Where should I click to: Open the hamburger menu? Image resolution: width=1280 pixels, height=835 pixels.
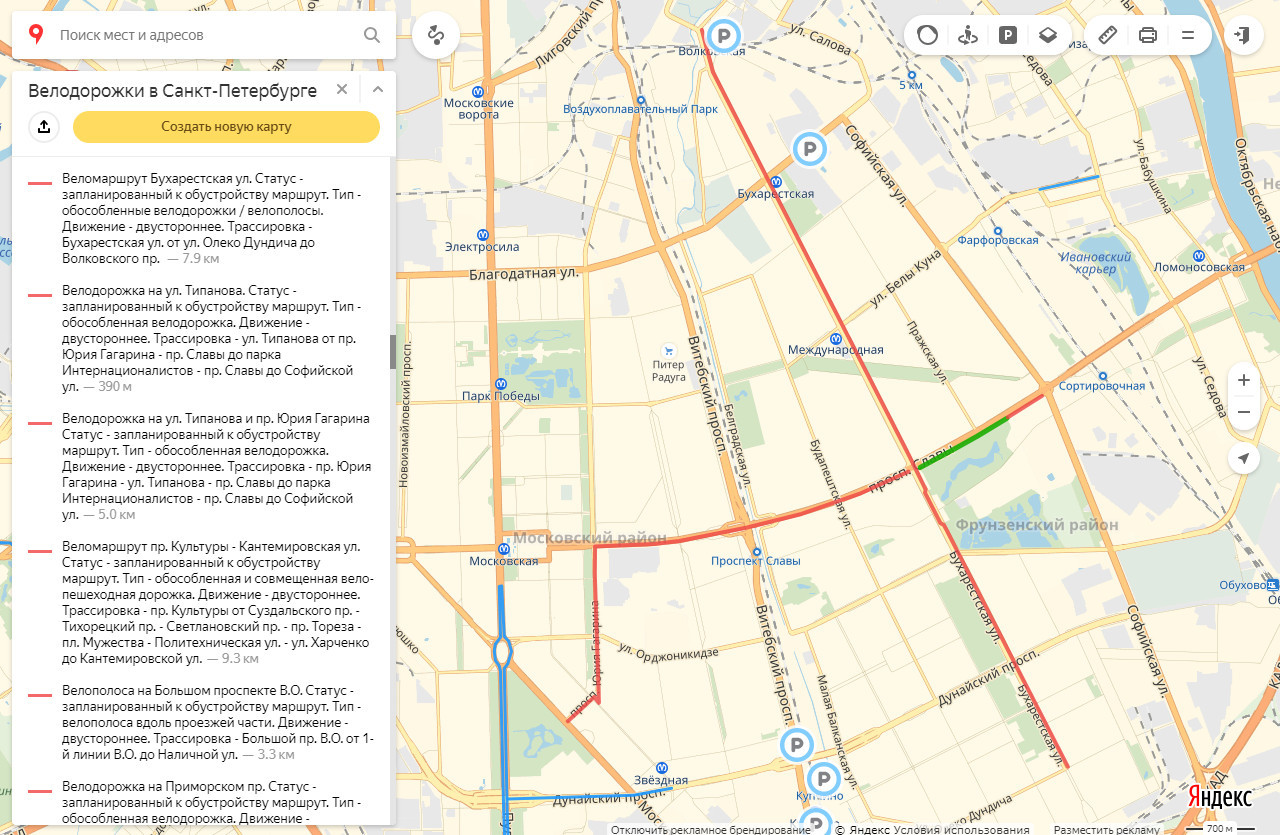1188,35
